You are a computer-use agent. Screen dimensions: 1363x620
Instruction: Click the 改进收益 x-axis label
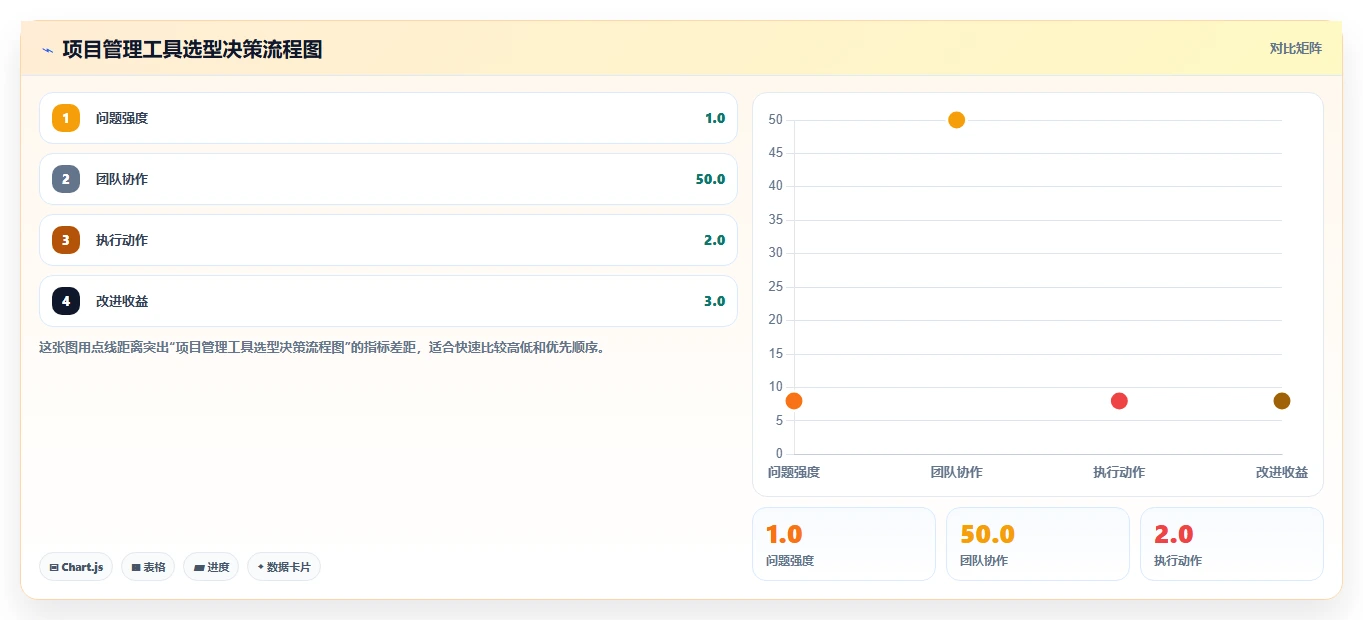(x=1282, y=472)
